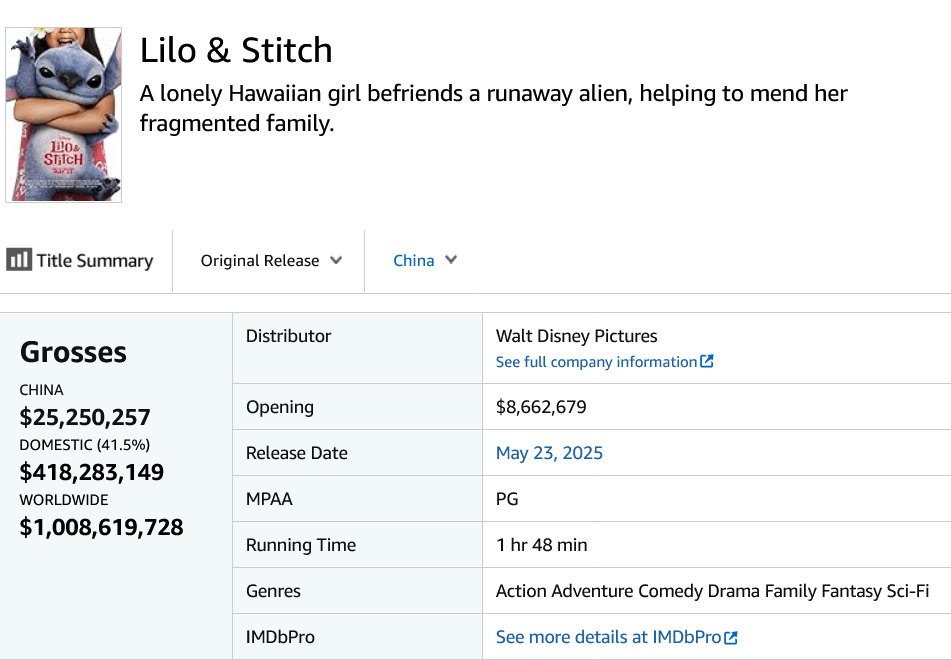
Task: Click the Title Summary bar chart icon
Action: pyautogui.click(x=19, y=260)
